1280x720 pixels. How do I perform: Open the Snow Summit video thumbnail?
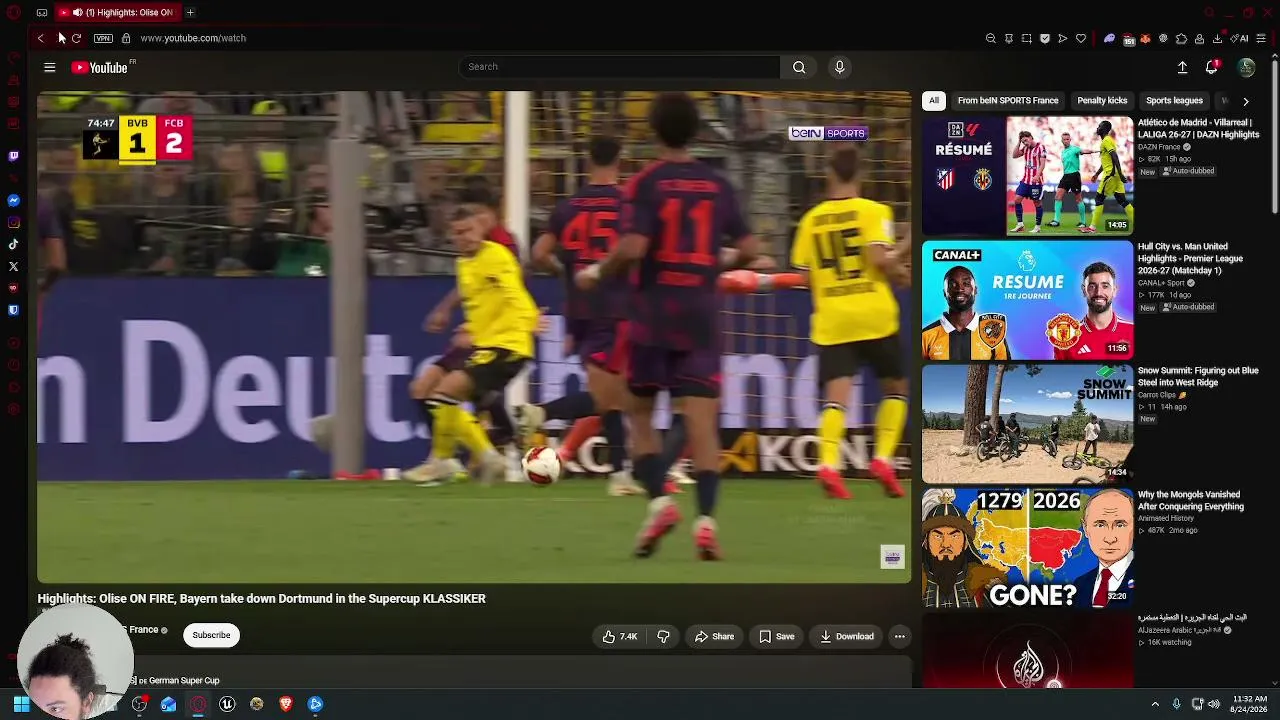1028,423
